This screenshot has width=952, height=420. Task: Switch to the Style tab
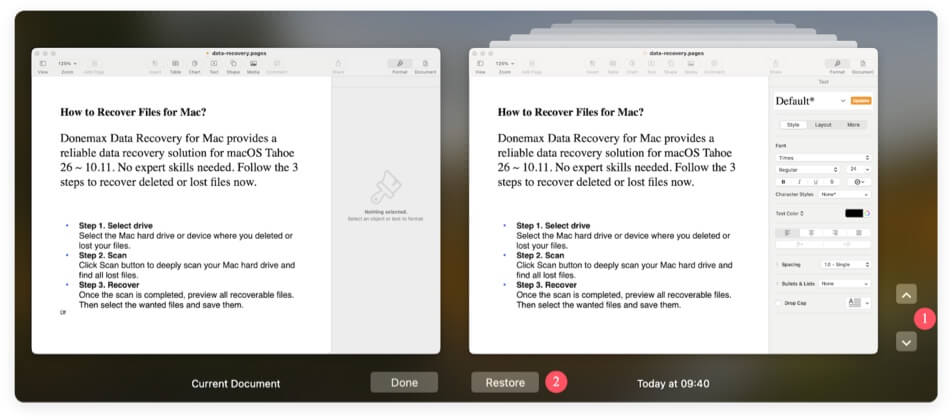pos(793,124)
